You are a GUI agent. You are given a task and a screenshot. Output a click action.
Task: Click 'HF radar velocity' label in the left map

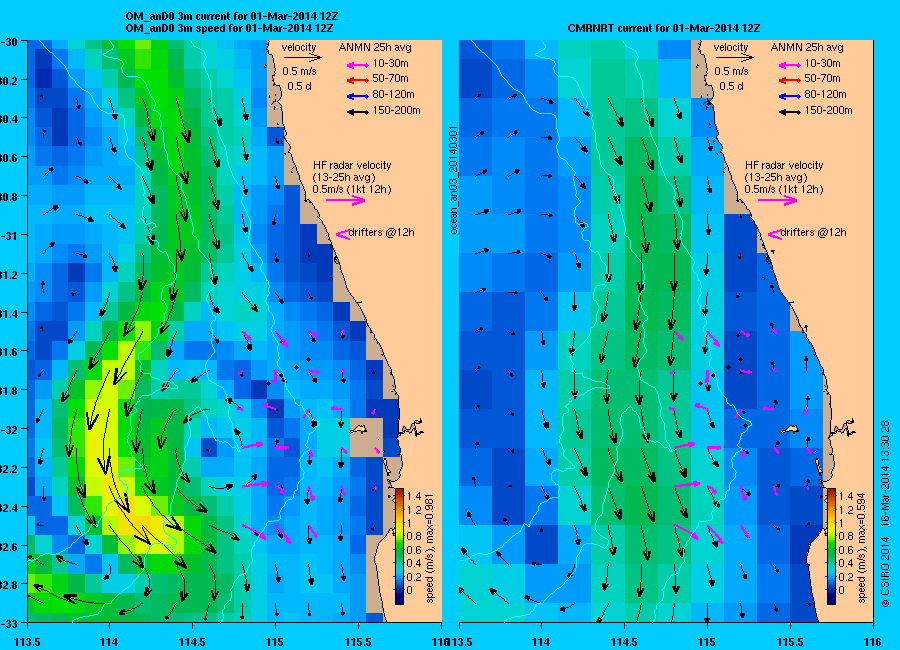coord(352,165)
